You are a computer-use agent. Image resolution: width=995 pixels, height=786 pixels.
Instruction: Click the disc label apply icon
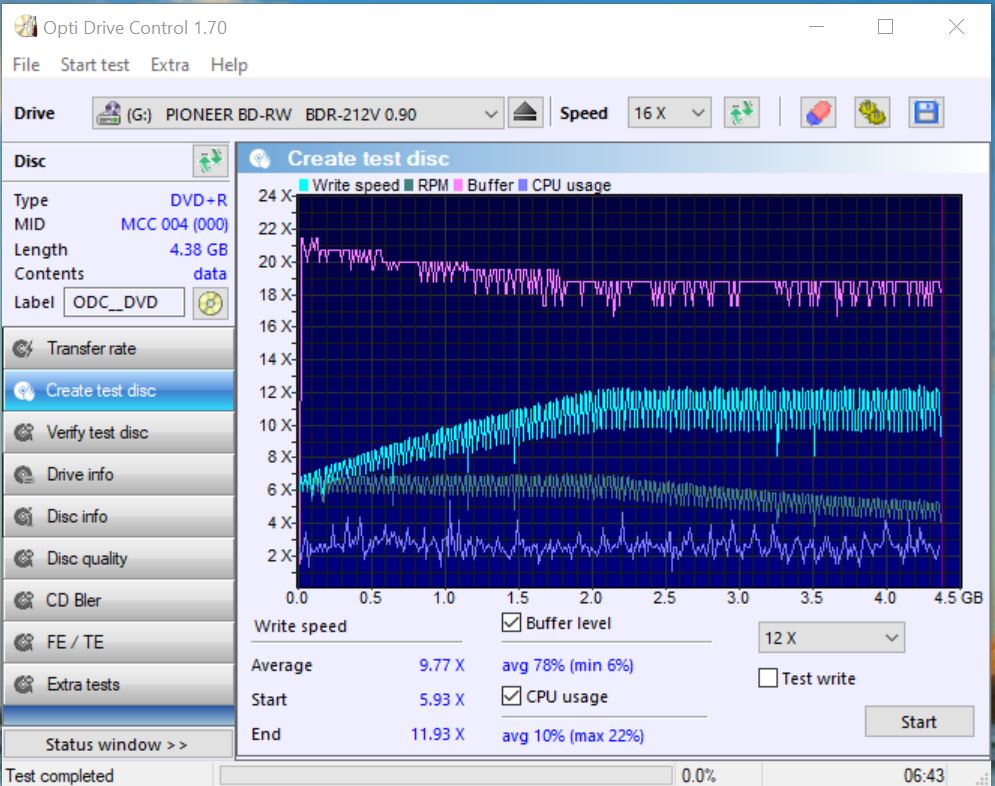click(209, 303)
